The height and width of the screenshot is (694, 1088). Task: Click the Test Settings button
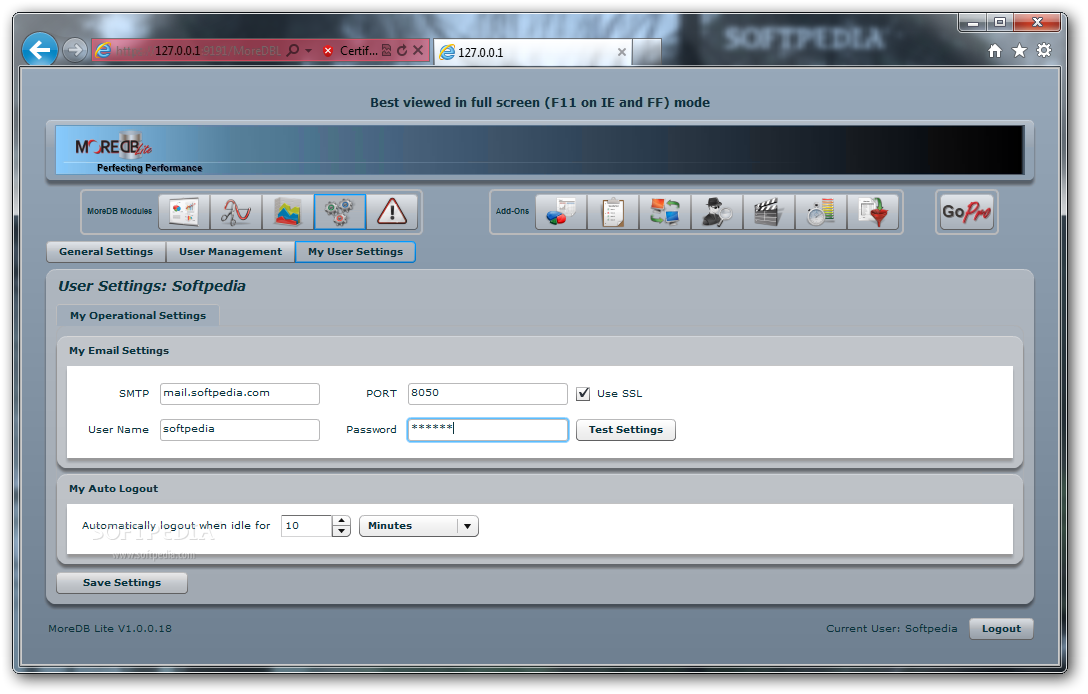[626, 430]
